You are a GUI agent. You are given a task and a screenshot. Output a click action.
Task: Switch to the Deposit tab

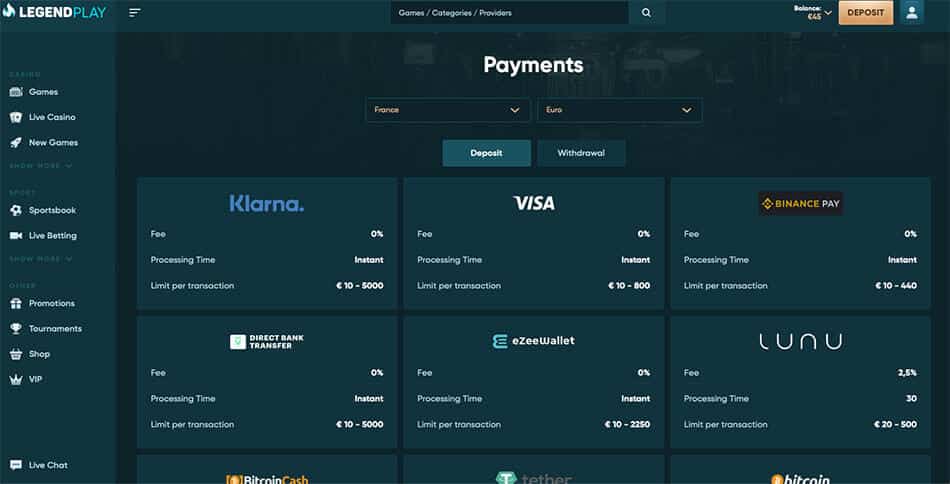(487, 153)
